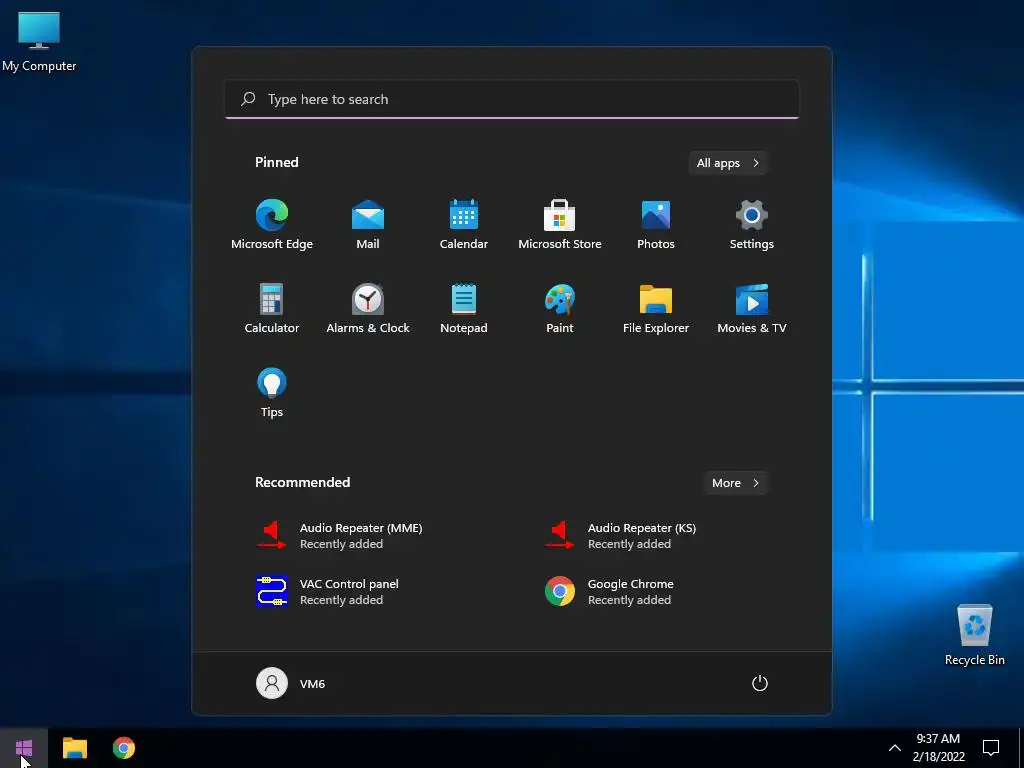
Task: Show hidden system tray icons
Action: pos(895,748)
